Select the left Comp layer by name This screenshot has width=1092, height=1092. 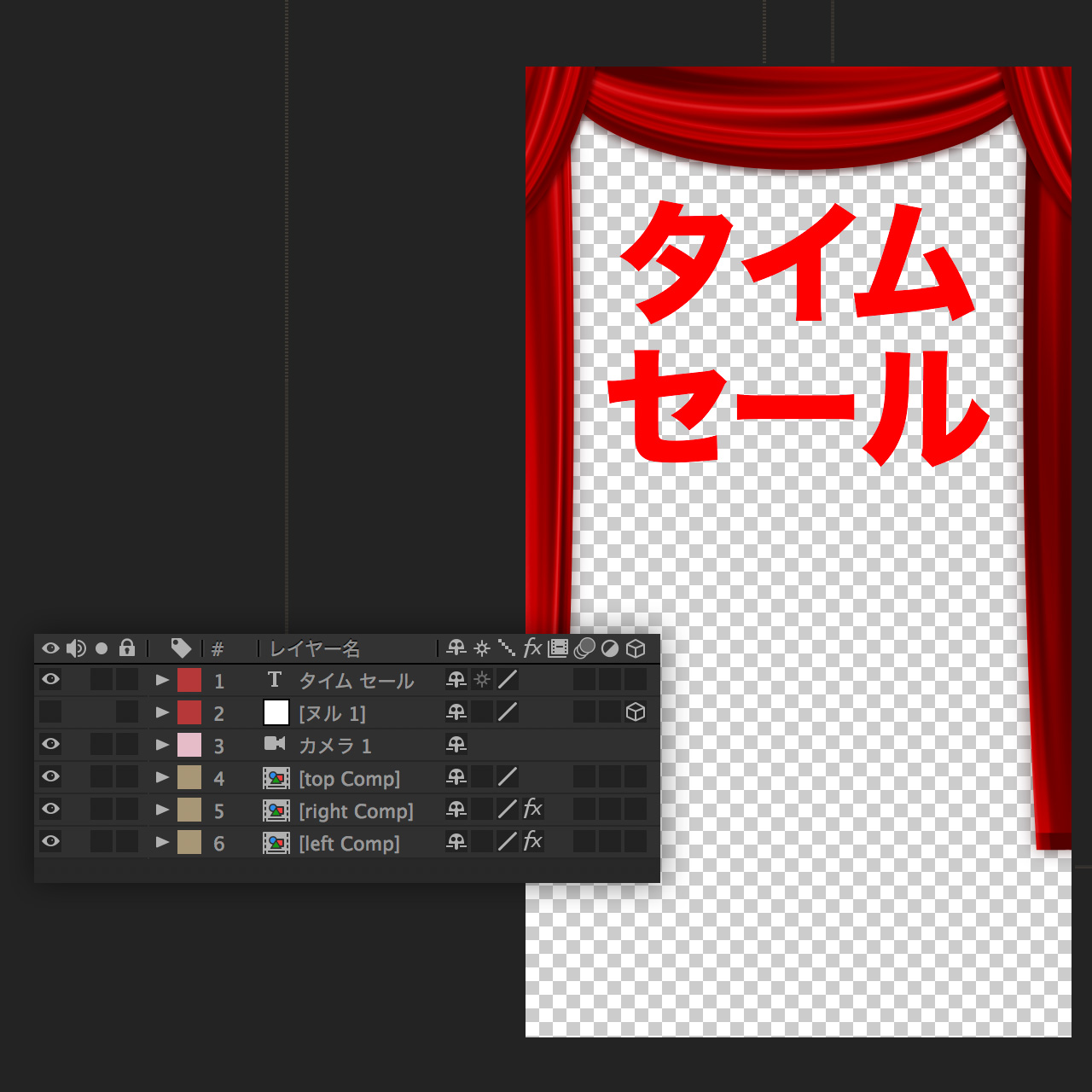tap(349, 844)
